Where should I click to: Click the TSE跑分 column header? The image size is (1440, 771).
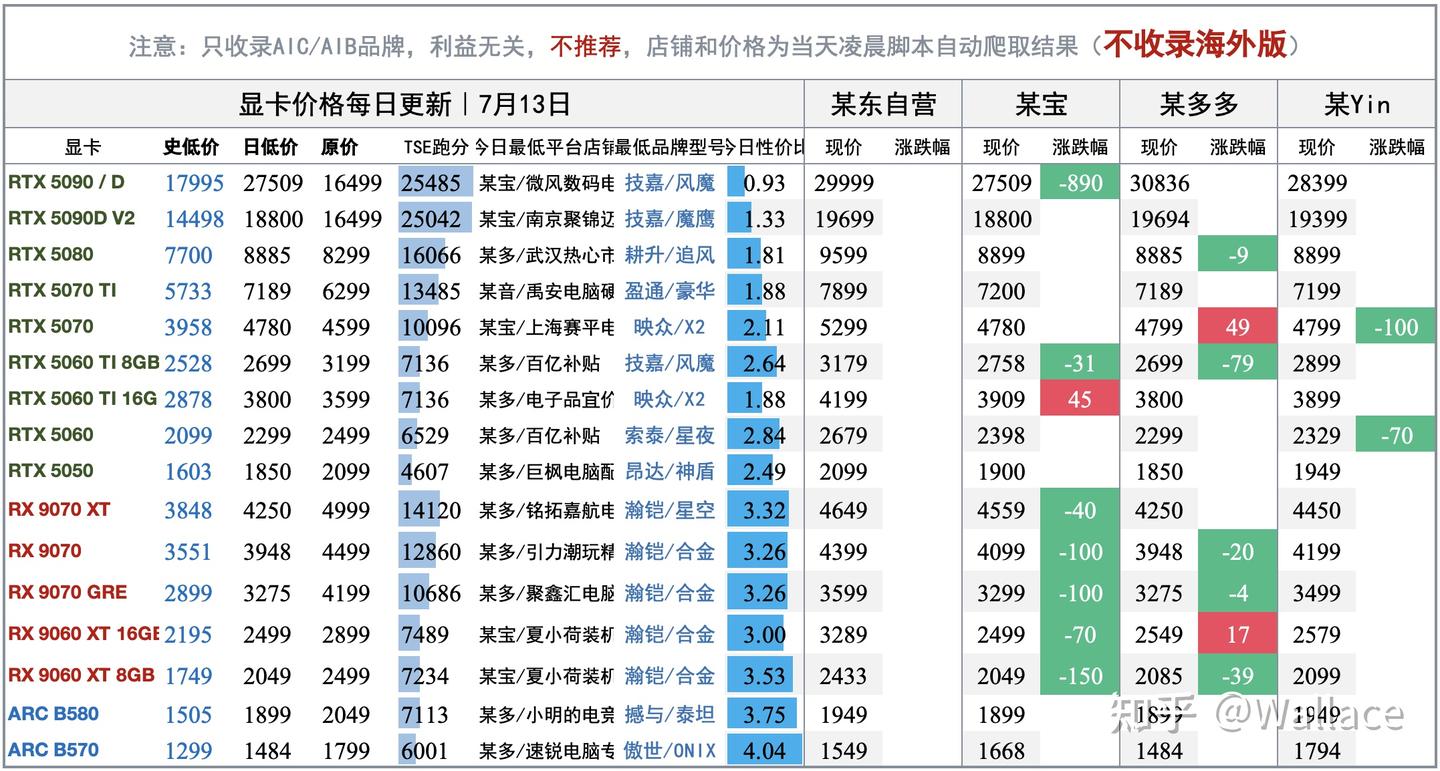pos(436,147)
